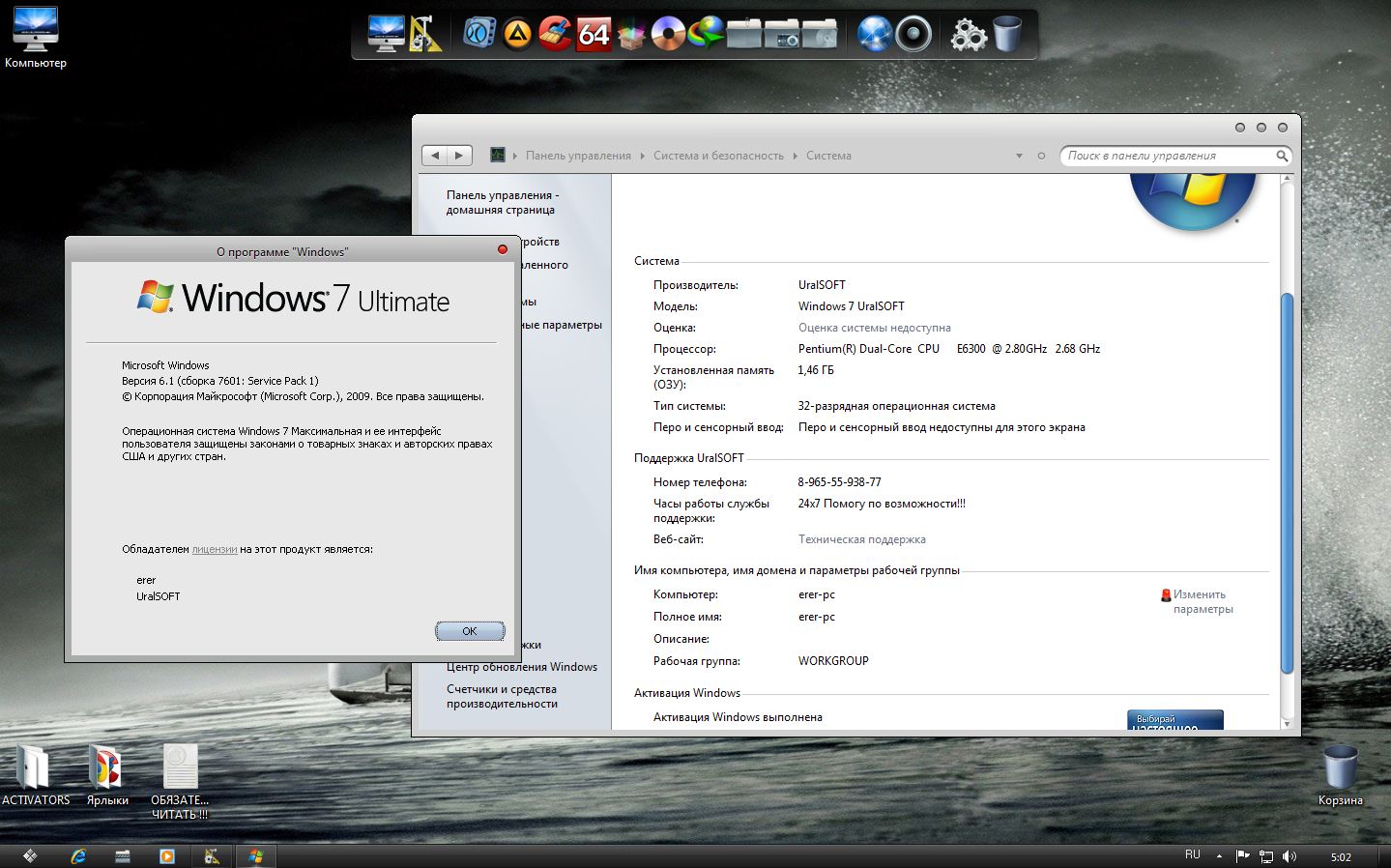
Task: Select Панель управления breadcrumb
Action: click(578, 156)
